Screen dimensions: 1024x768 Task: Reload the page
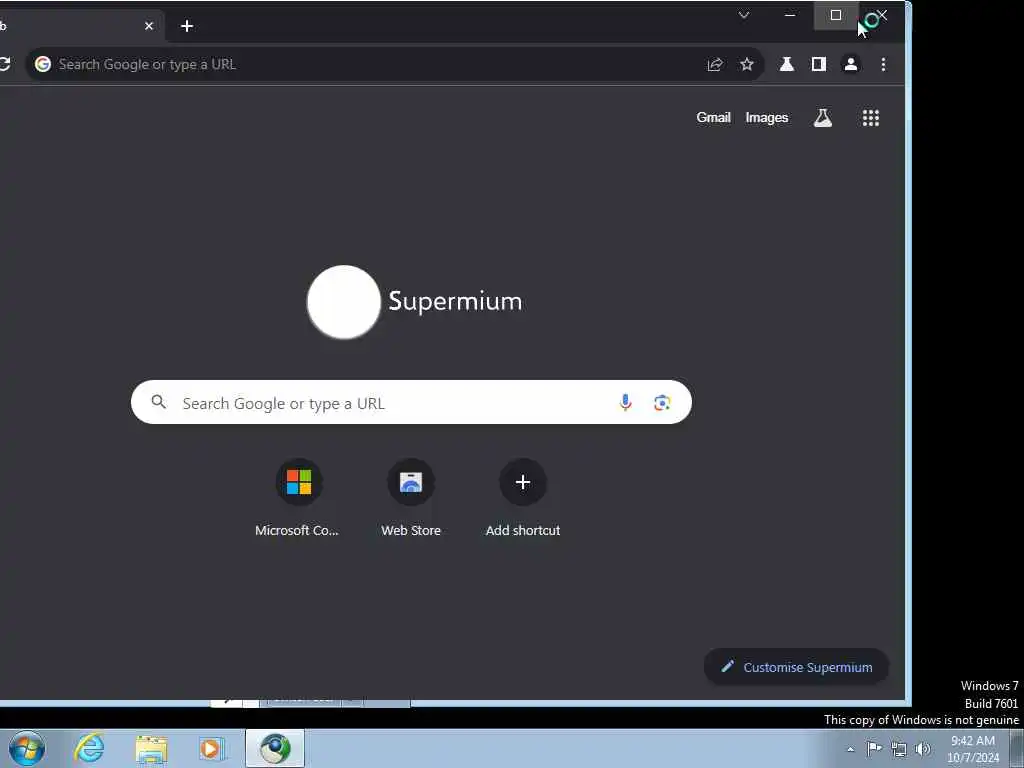5,64
